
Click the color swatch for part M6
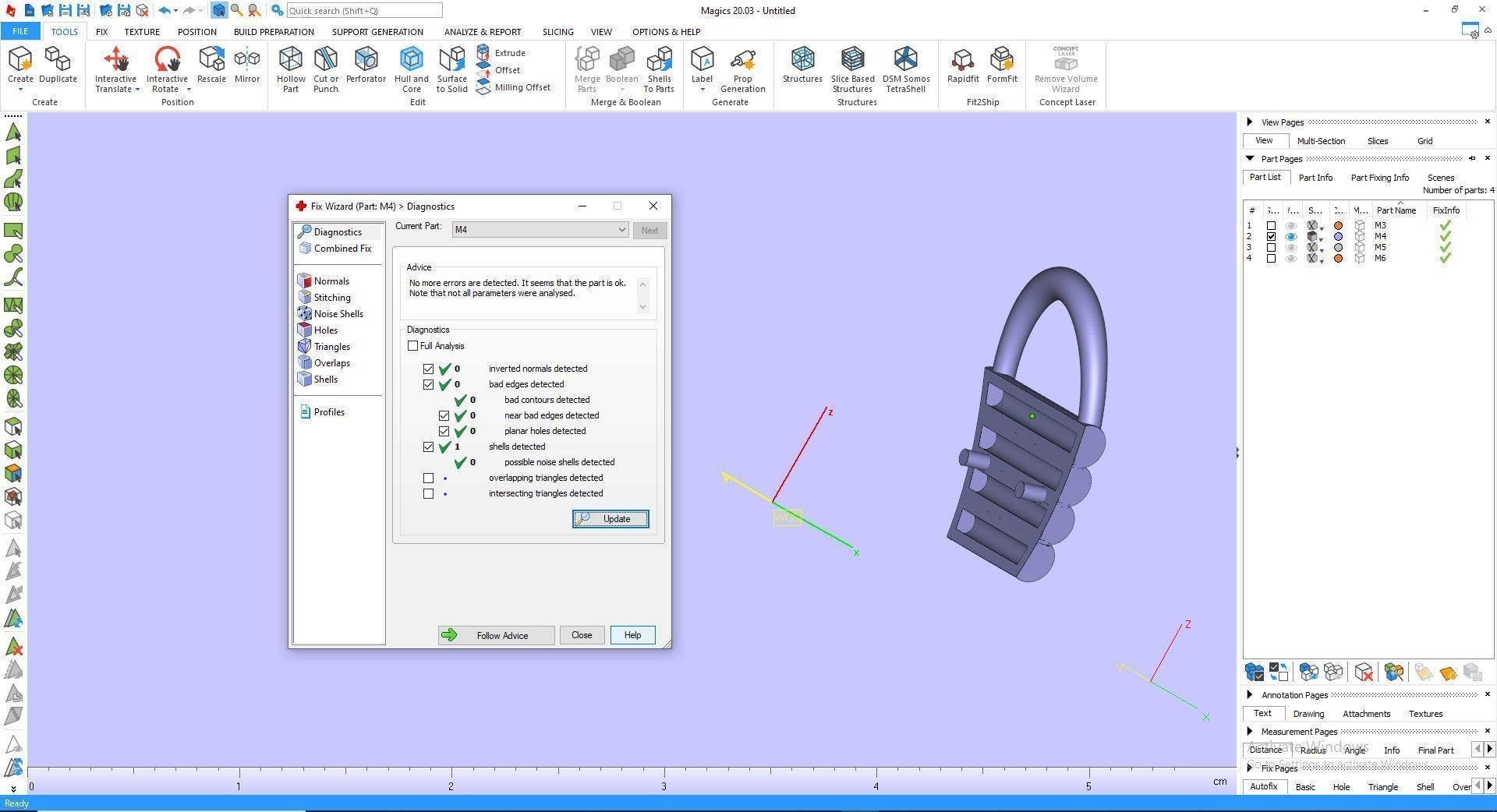[x=1338, y=259]
